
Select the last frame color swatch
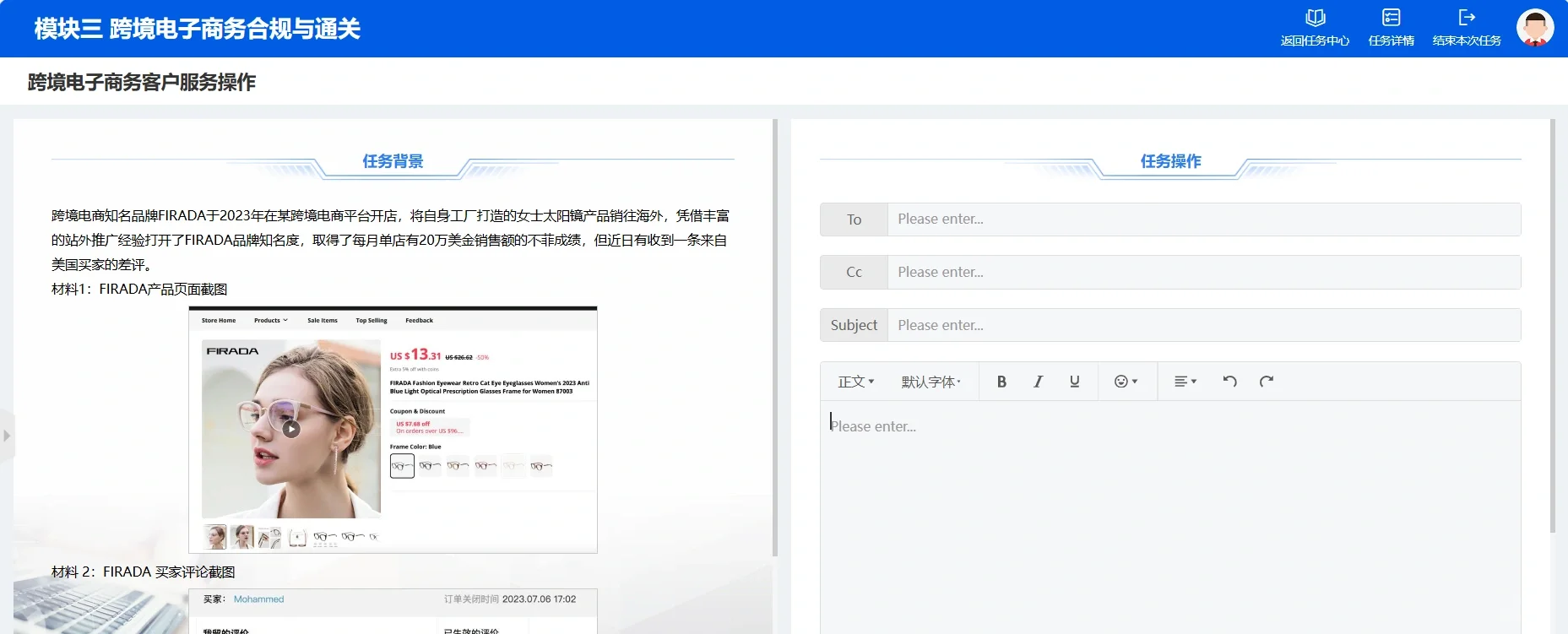(x=541, y=466)
